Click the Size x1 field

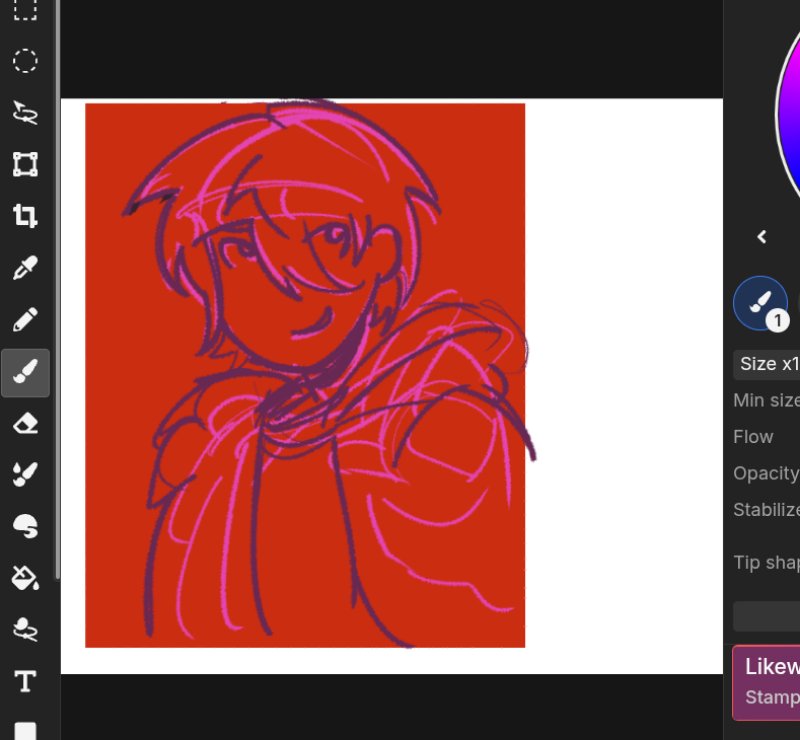(x=766, y=364)
